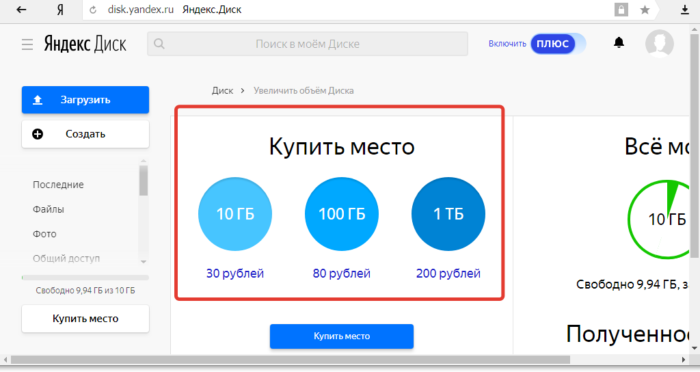Screen dimensions: 700x372
Task: Go back with the browser back arrow
Action: [x=21, y=10]
